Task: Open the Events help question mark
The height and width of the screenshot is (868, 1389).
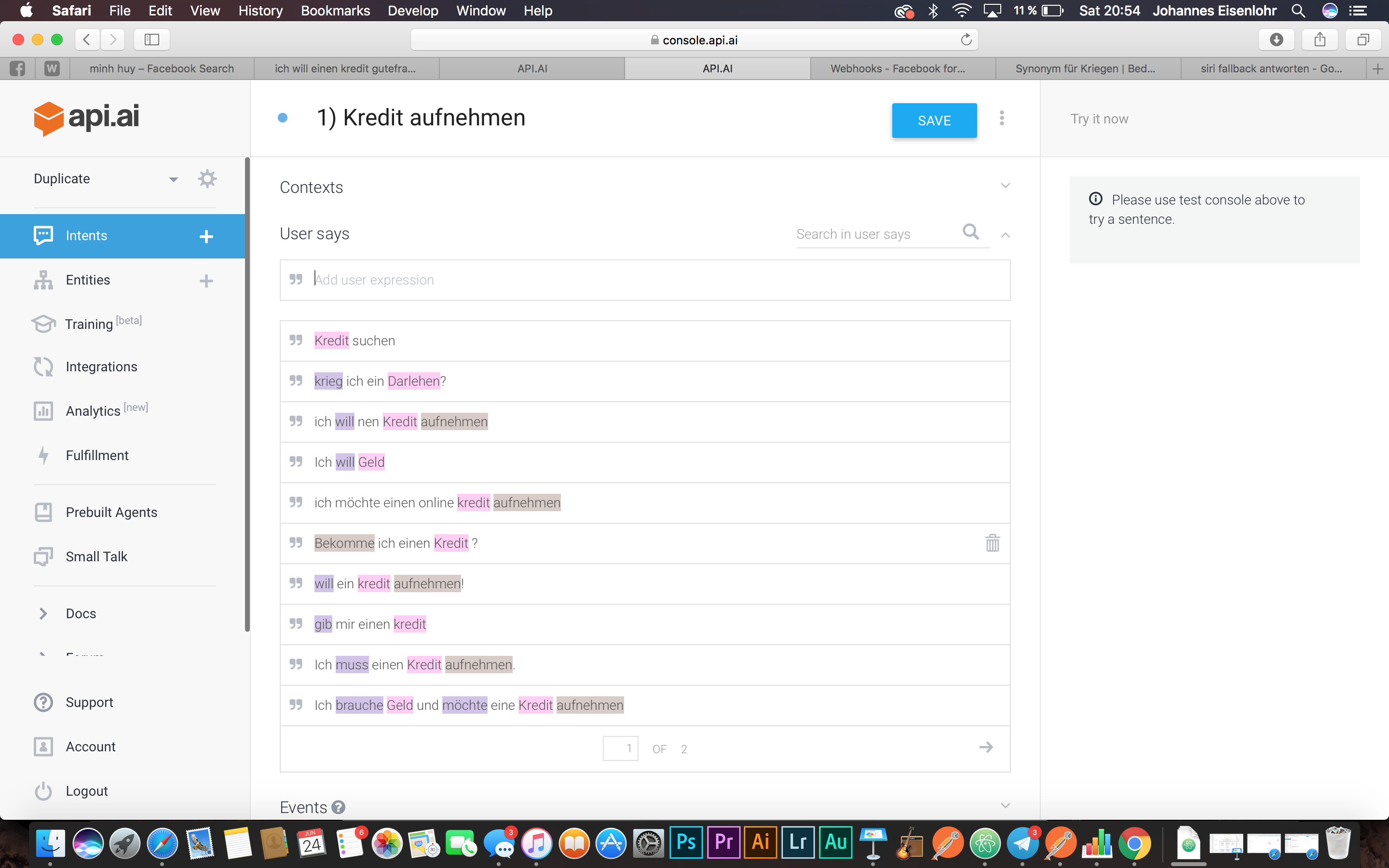Action: (x=339, y=807)
